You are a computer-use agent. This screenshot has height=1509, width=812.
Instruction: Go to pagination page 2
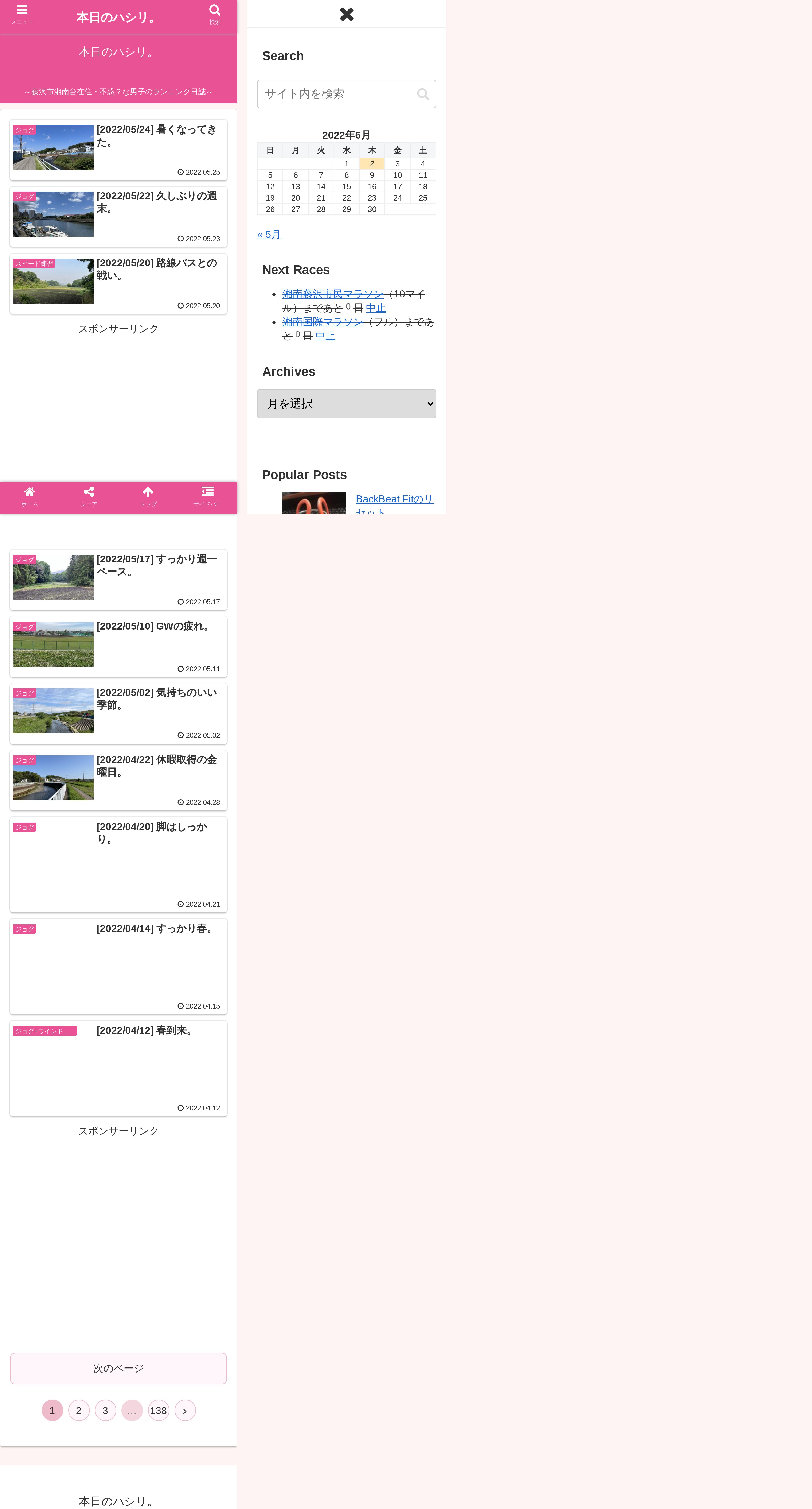pos(78,1411)
